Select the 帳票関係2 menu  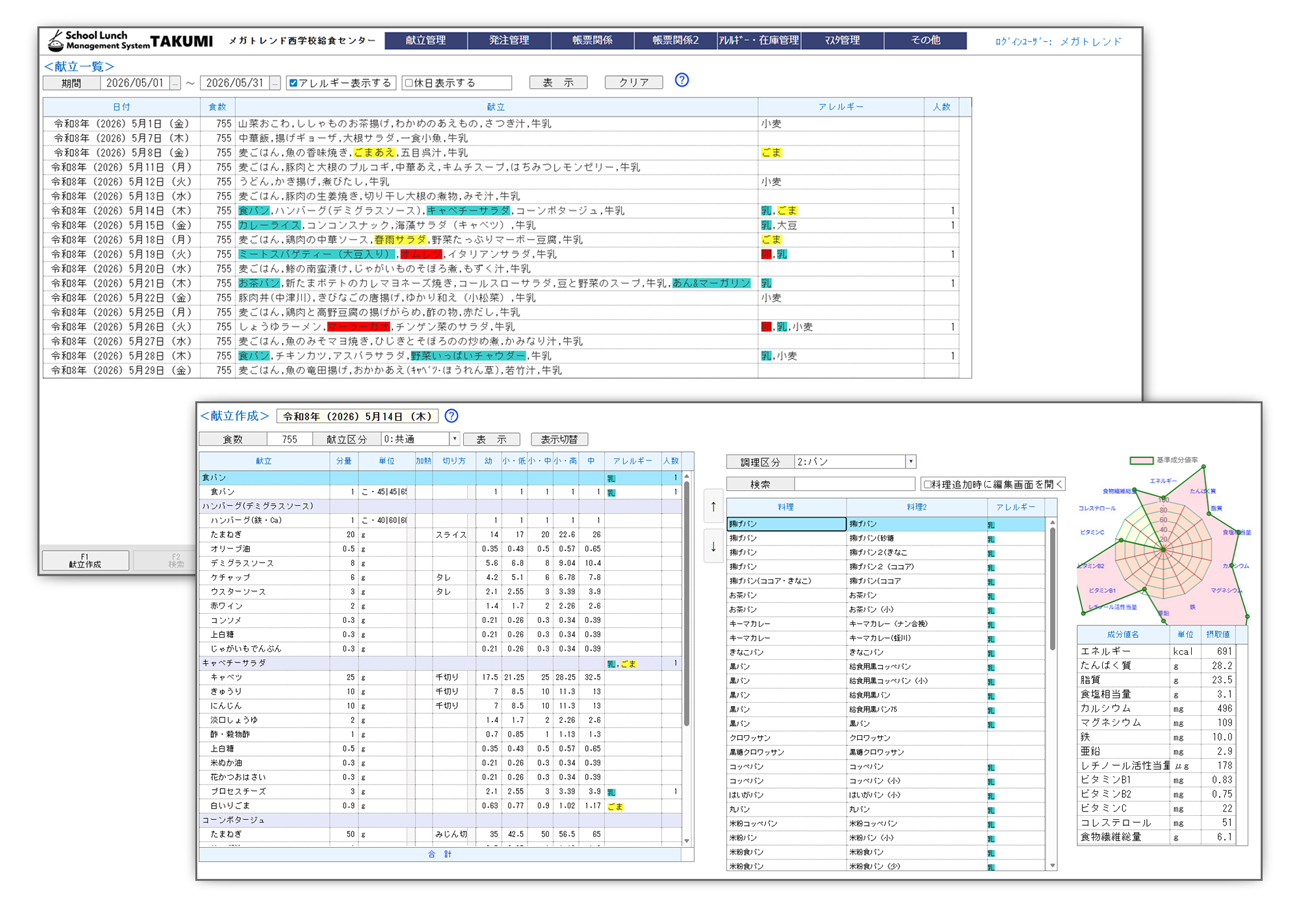click(675, 41)
